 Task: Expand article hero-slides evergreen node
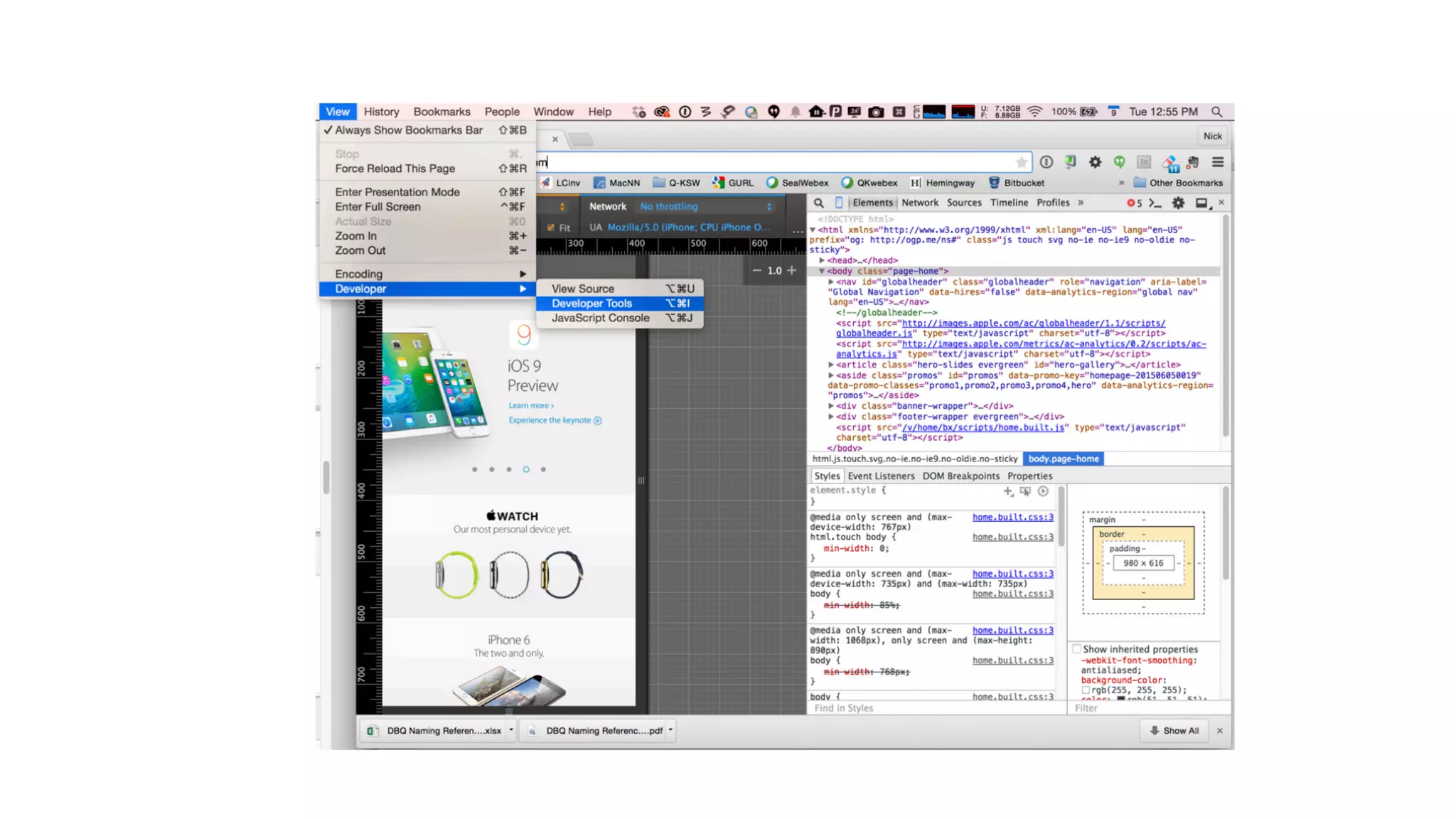coord(831,365)
